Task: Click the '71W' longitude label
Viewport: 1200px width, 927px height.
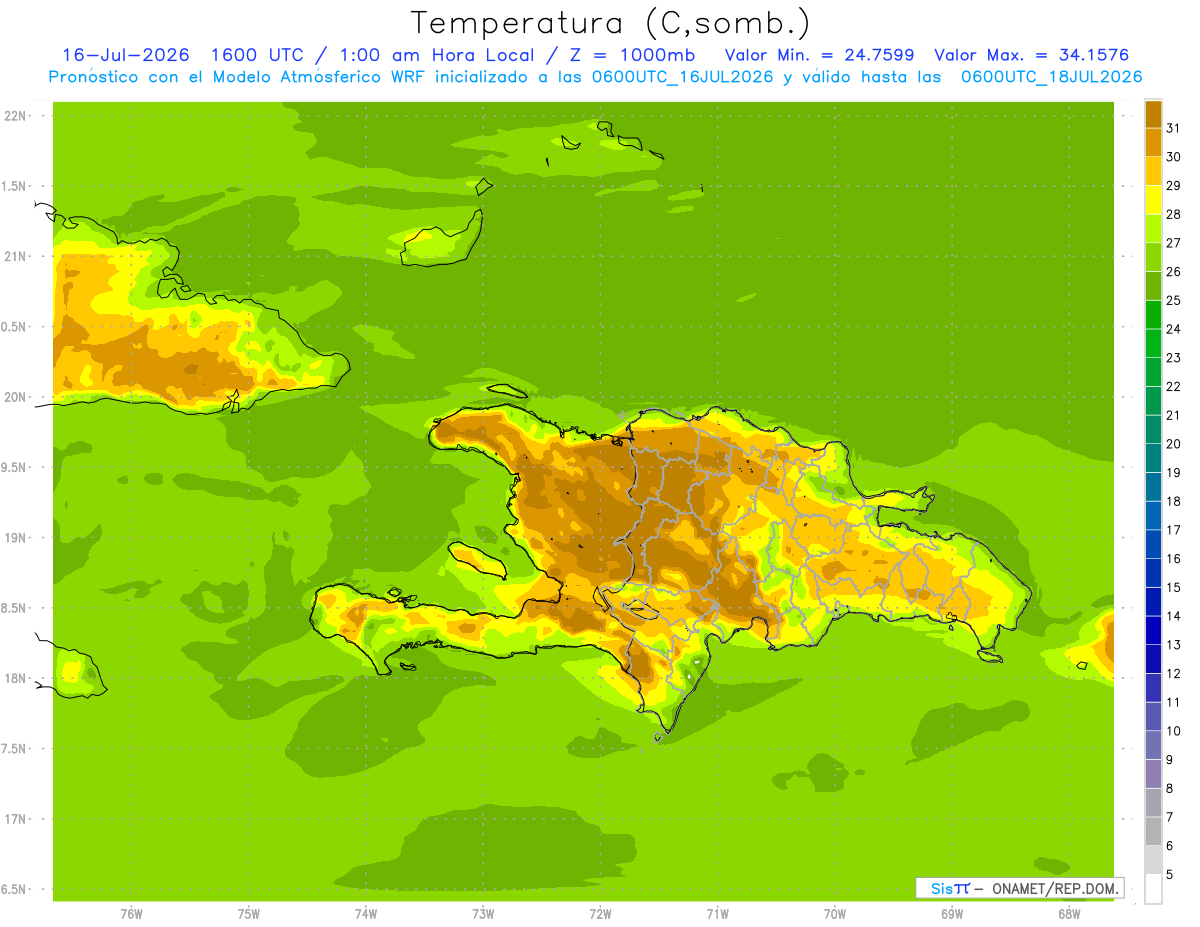Action: (717, 913)
